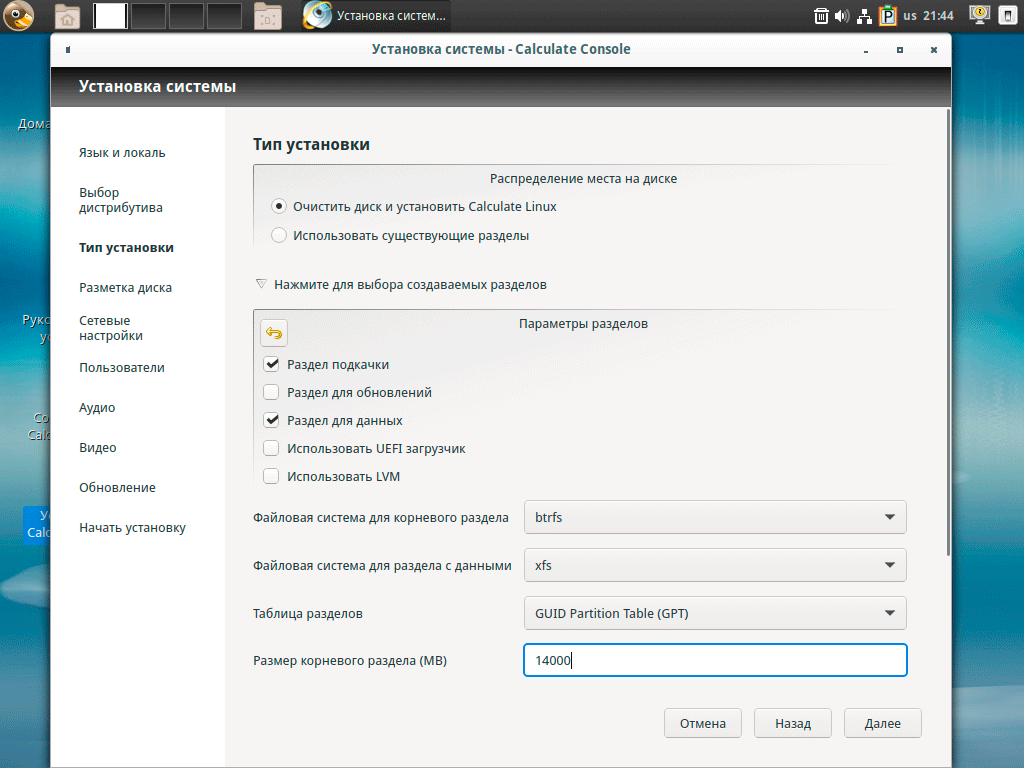Uncheck 'Раздел для данных' checkbox

[271, 421]
